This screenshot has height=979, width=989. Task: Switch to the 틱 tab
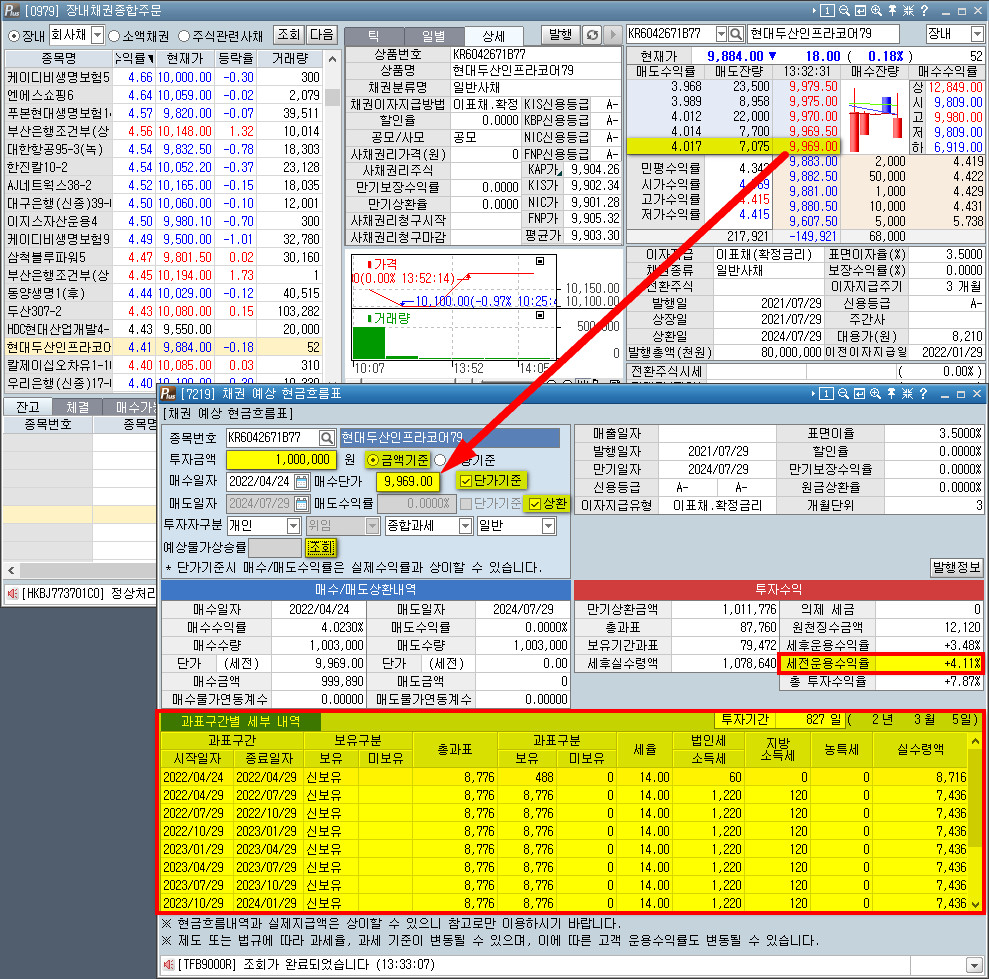point(373,37)
